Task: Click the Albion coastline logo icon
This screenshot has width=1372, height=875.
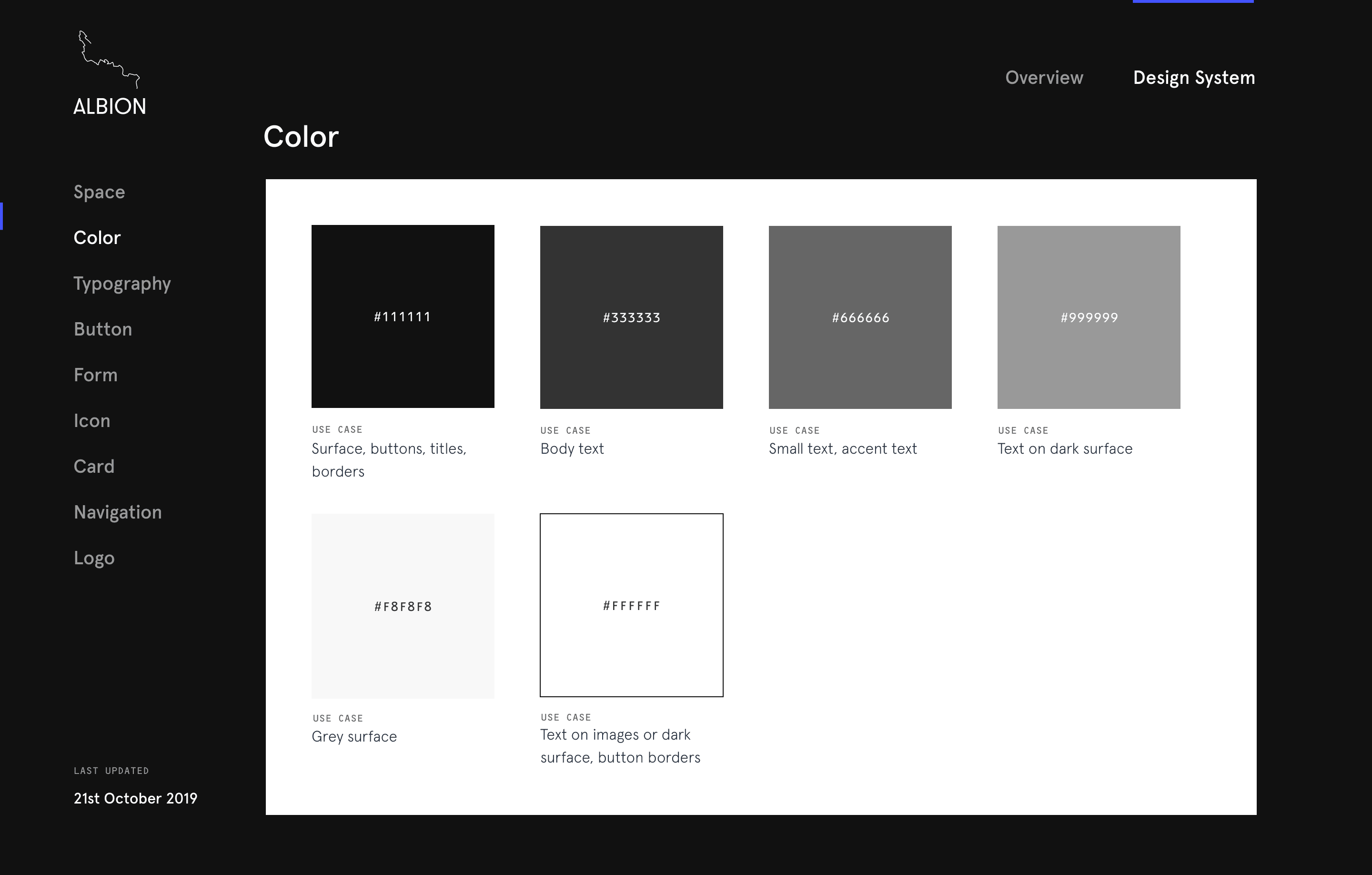Action: [108, 59]
